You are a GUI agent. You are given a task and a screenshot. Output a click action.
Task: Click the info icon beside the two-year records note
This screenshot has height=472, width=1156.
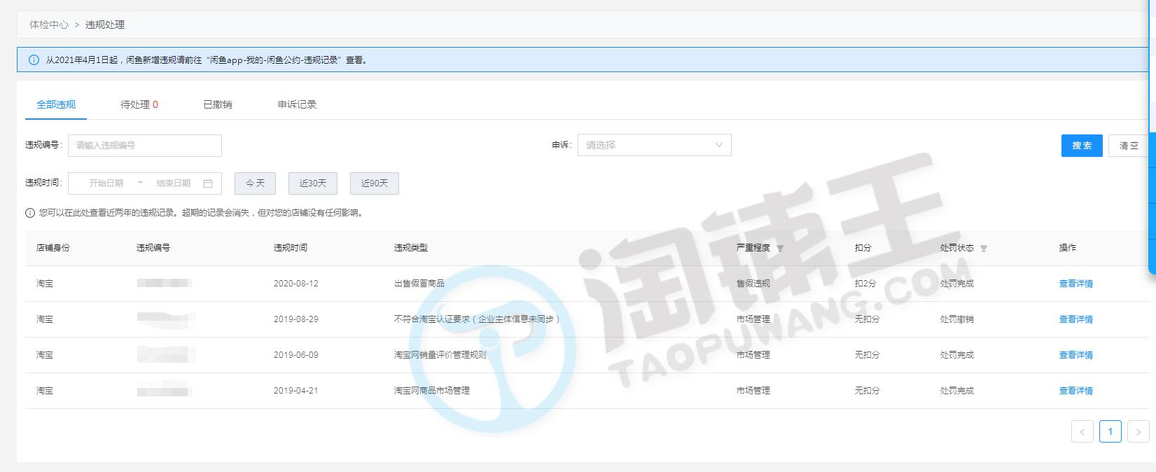tap(30, 213)
